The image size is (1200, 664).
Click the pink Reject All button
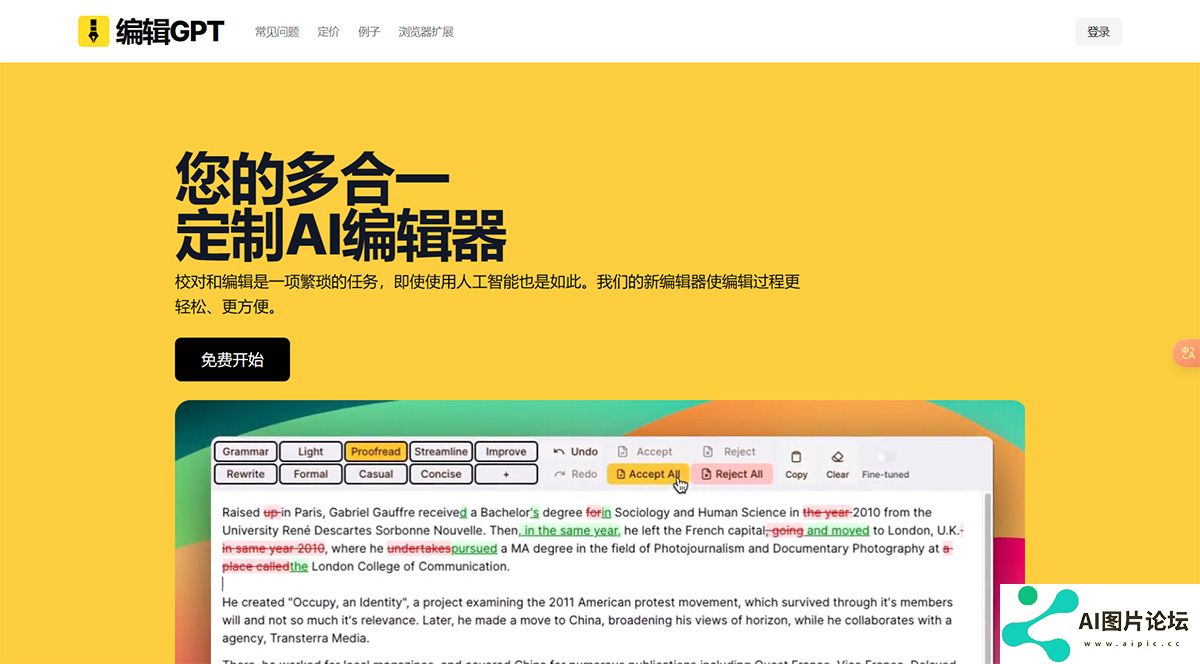coord(732,474)
